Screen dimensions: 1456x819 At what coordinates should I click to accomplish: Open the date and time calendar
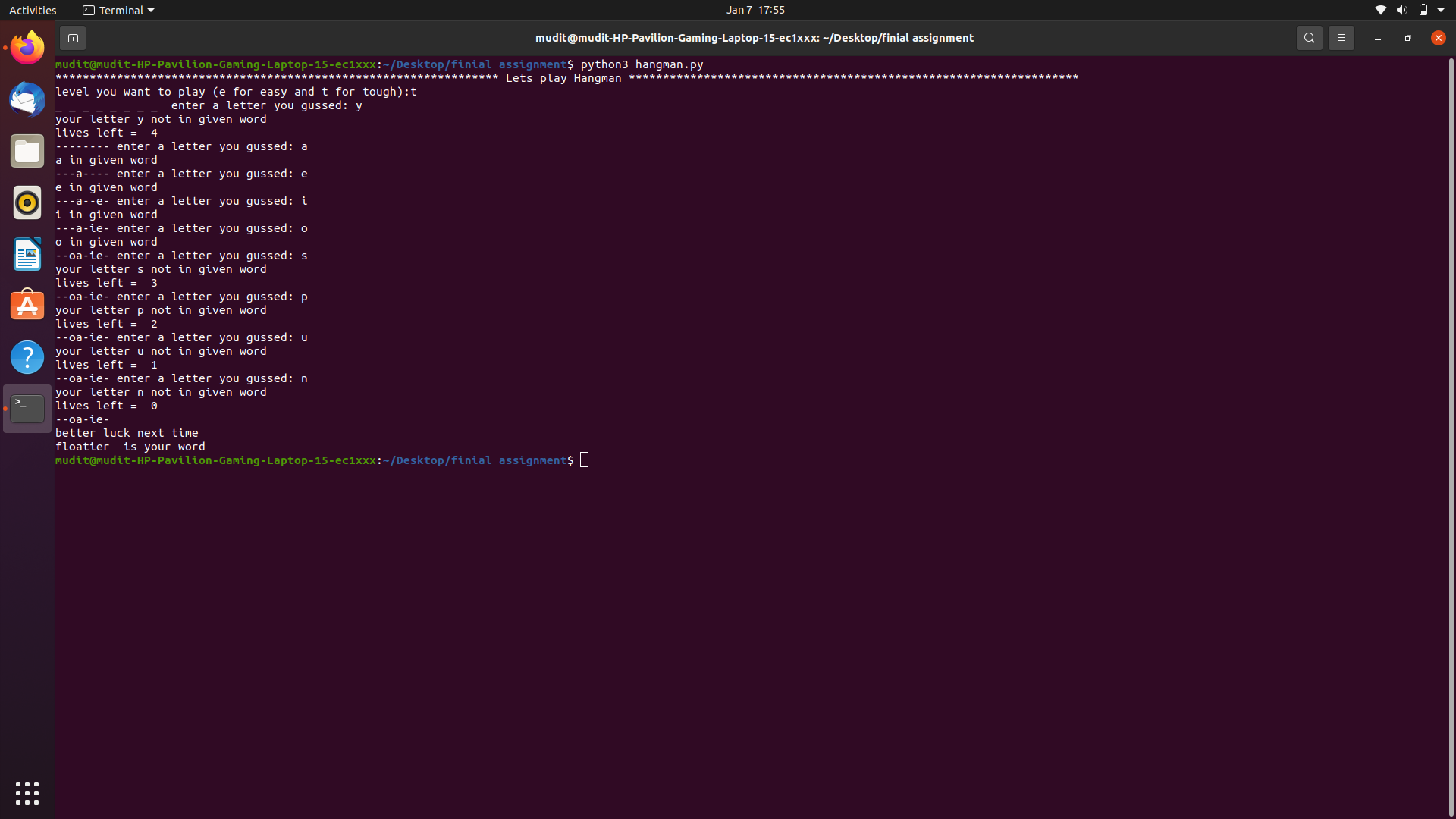pyautogui.click(x=755, y=10)
